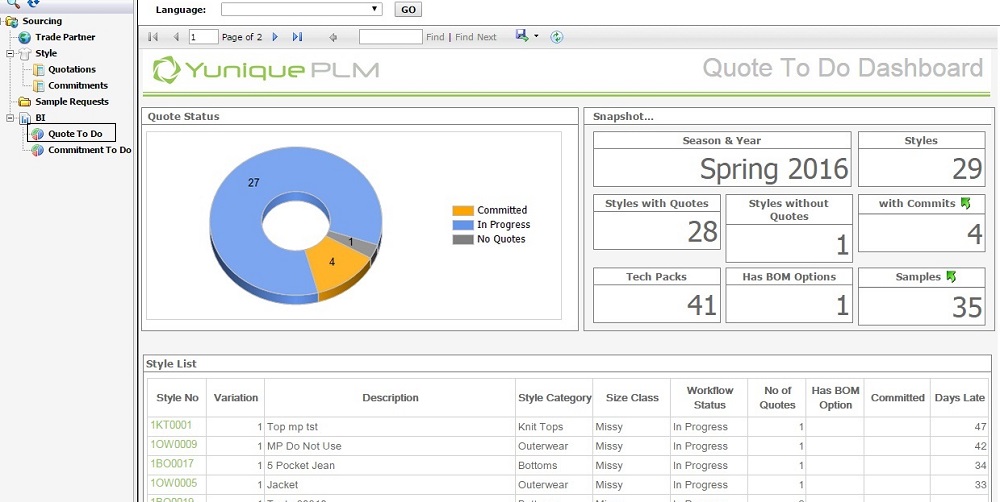Open Trade Partner tree item
Screen dimensions: 1000x502
coord(65,37)
